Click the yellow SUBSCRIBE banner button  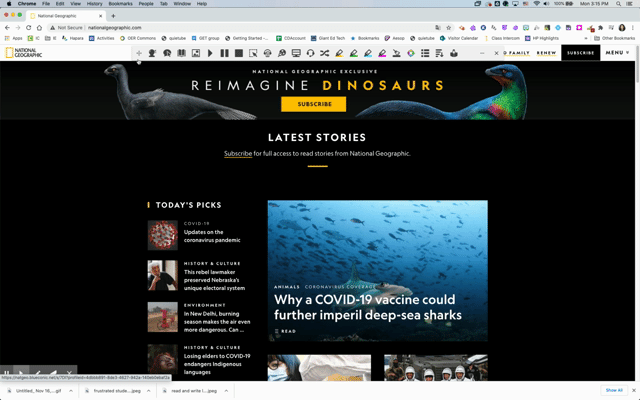click(x=313, y=104)
